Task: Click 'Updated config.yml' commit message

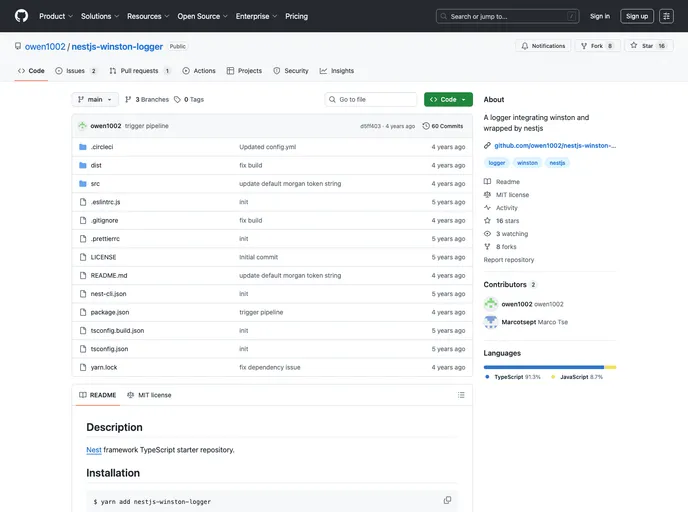Action: click(268, 147)
